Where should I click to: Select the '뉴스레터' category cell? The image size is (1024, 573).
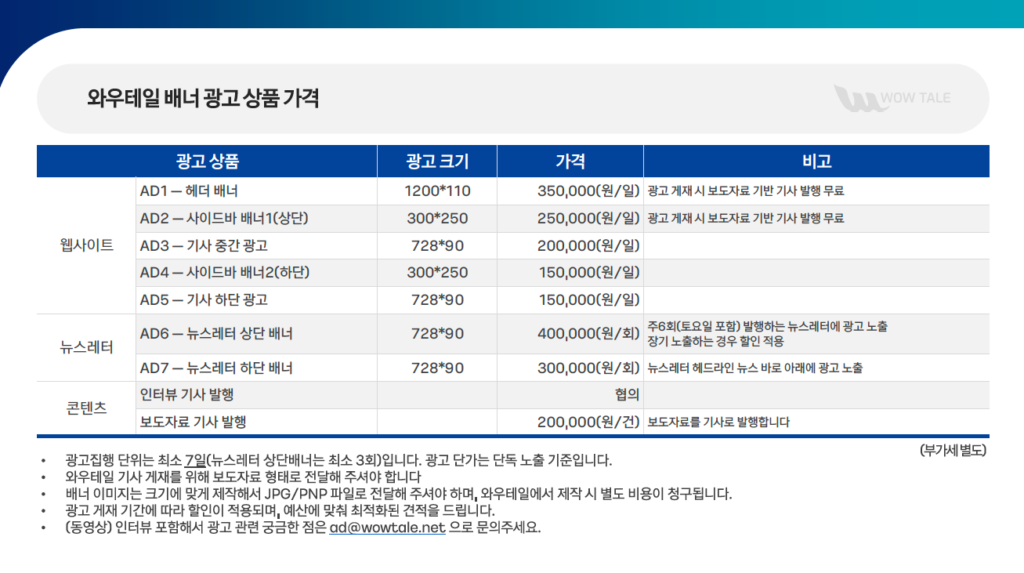(86, 347)
